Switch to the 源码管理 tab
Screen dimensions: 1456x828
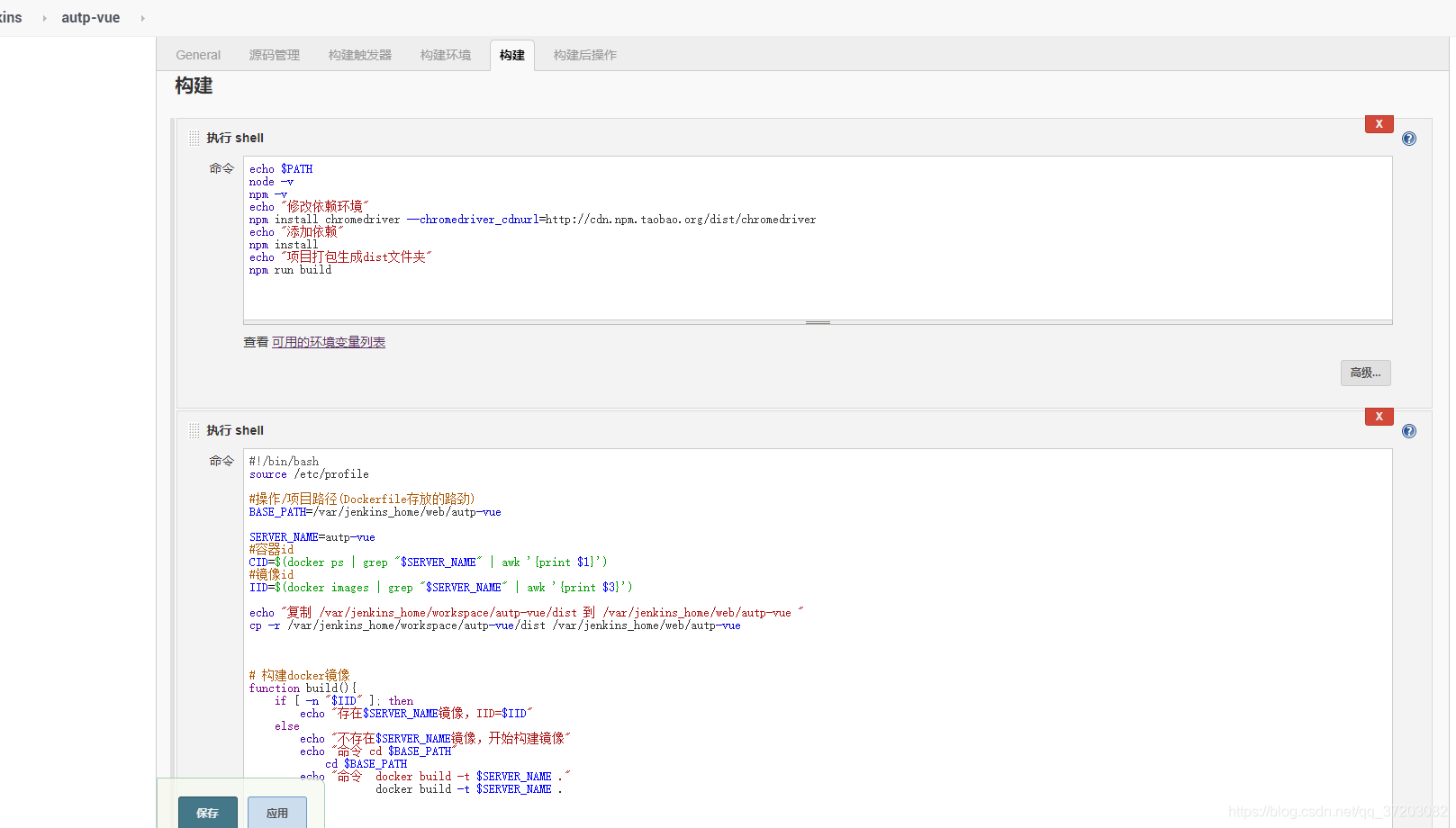(x=275, y=55)
